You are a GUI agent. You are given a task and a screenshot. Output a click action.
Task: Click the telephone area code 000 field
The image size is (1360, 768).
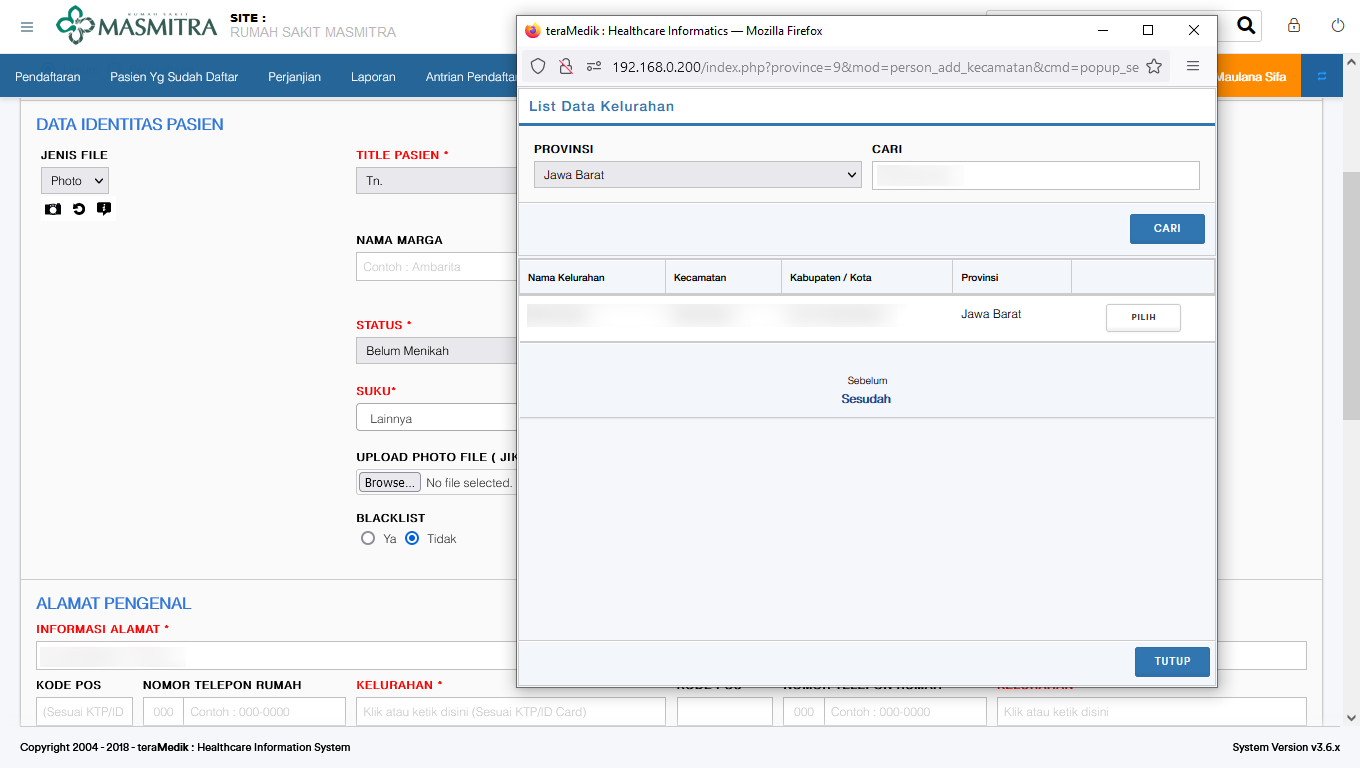pyautogui.click(x=163, y=712)
